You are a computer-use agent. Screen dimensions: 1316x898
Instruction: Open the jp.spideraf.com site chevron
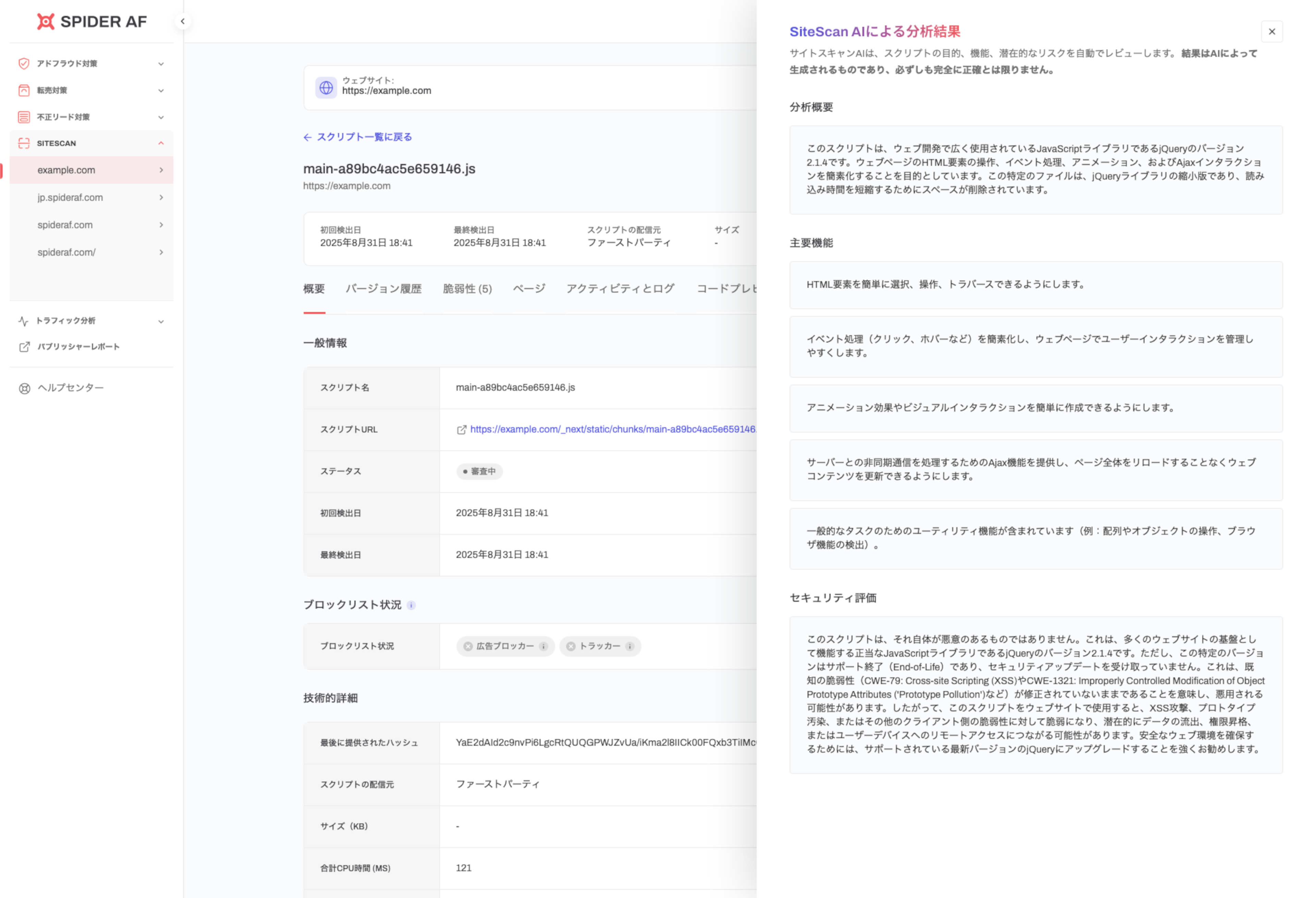[161, 198]
